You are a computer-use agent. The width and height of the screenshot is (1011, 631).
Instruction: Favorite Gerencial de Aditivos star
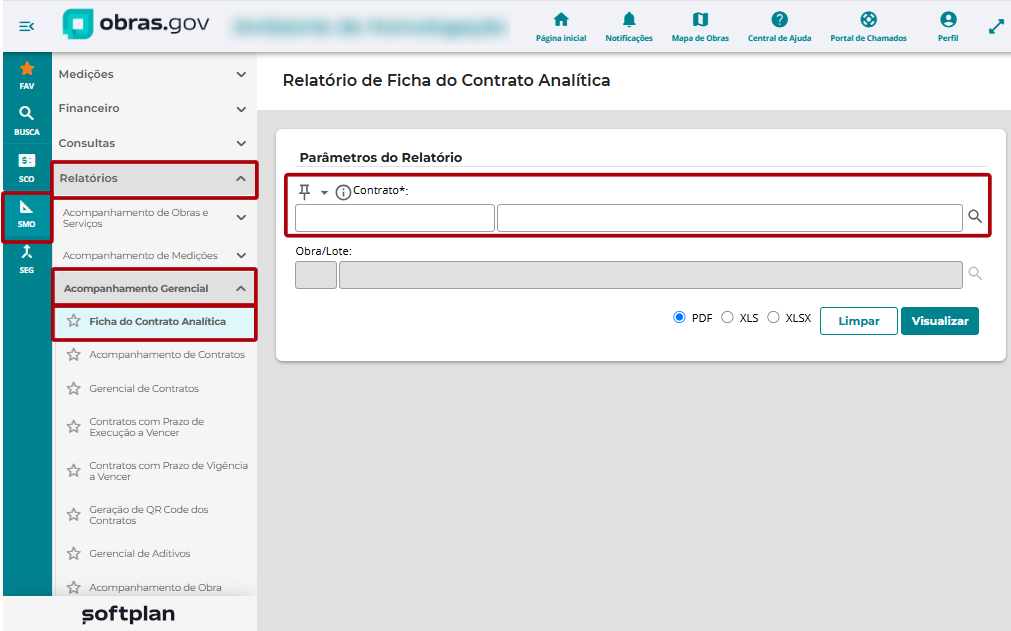(x=74, y=554)
